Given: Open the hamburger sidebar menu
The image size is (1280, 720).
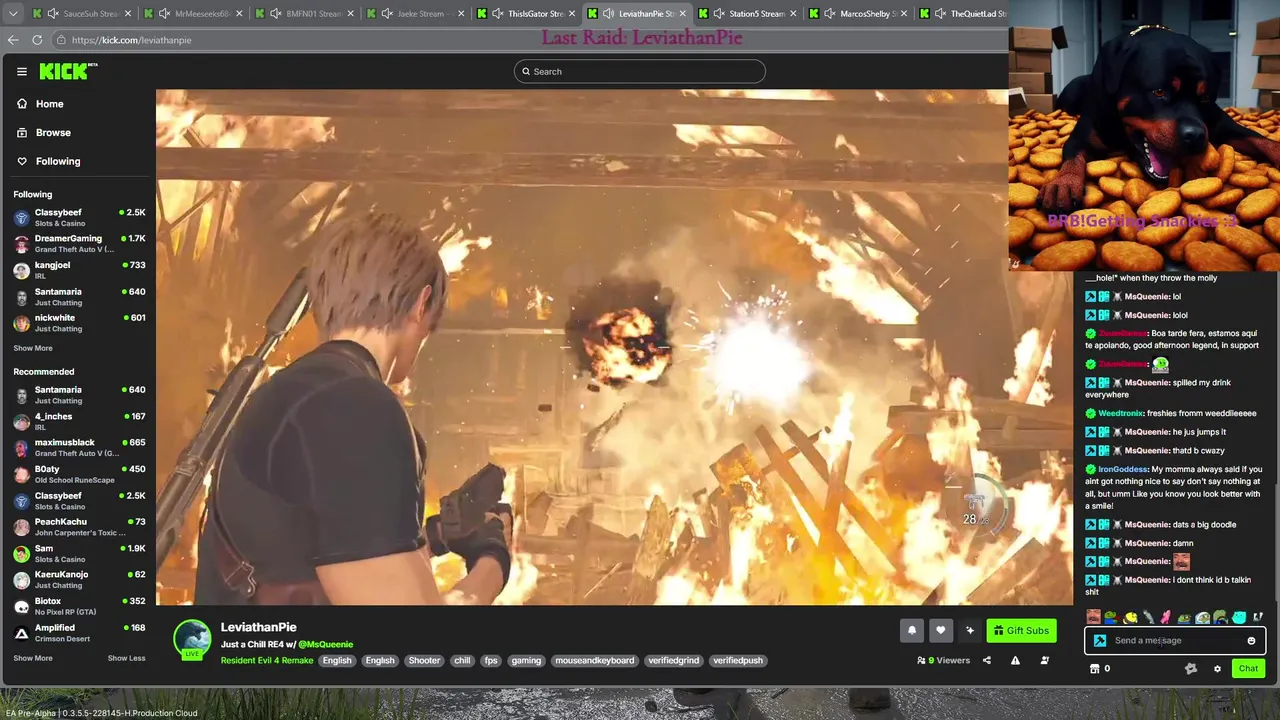Looking at the screenshot, I should coord(21,71).
